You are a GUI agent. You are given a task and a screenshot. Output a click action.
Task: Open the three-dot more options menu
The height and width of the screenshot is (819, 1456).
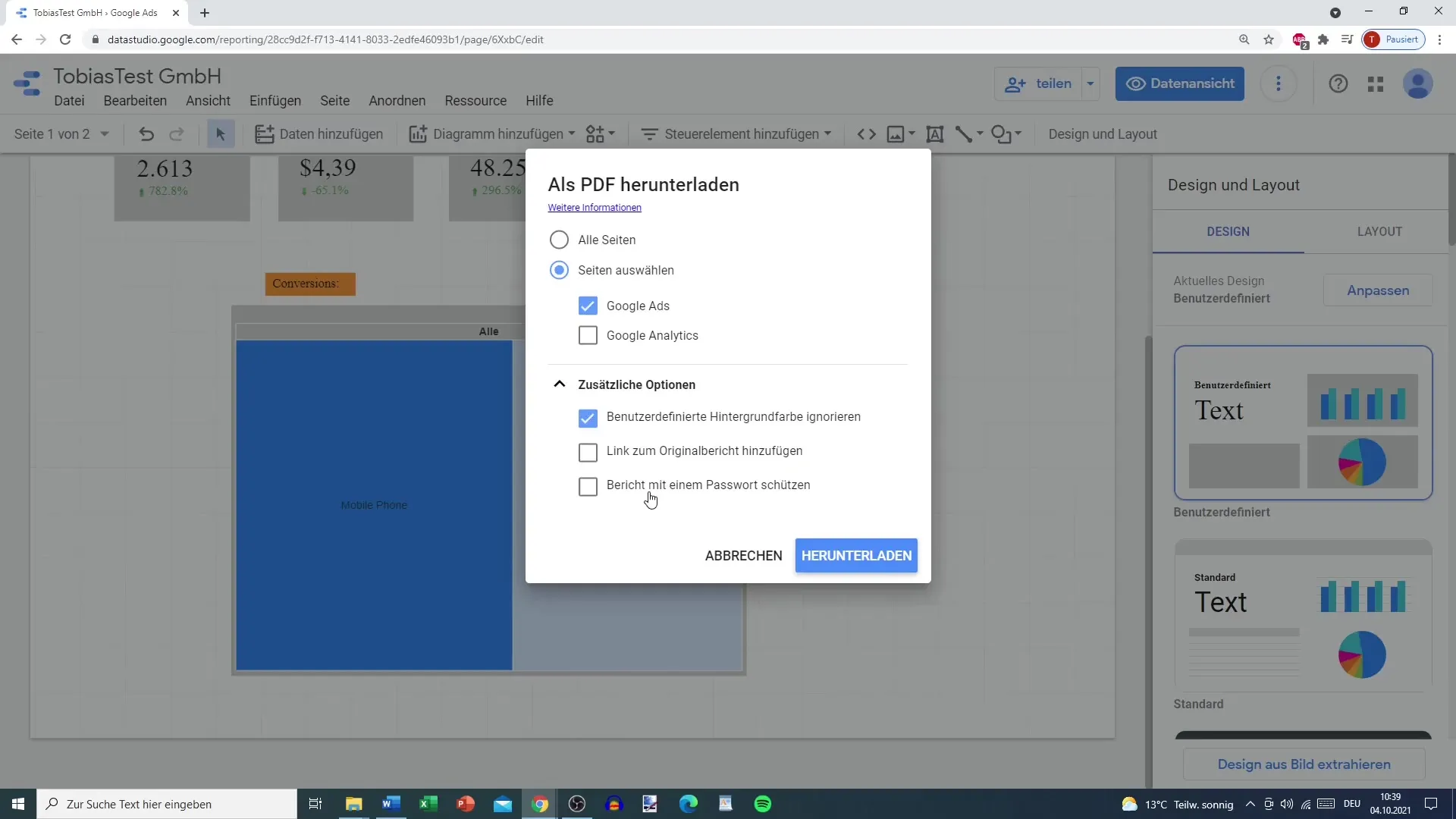tap(1279, 83)
